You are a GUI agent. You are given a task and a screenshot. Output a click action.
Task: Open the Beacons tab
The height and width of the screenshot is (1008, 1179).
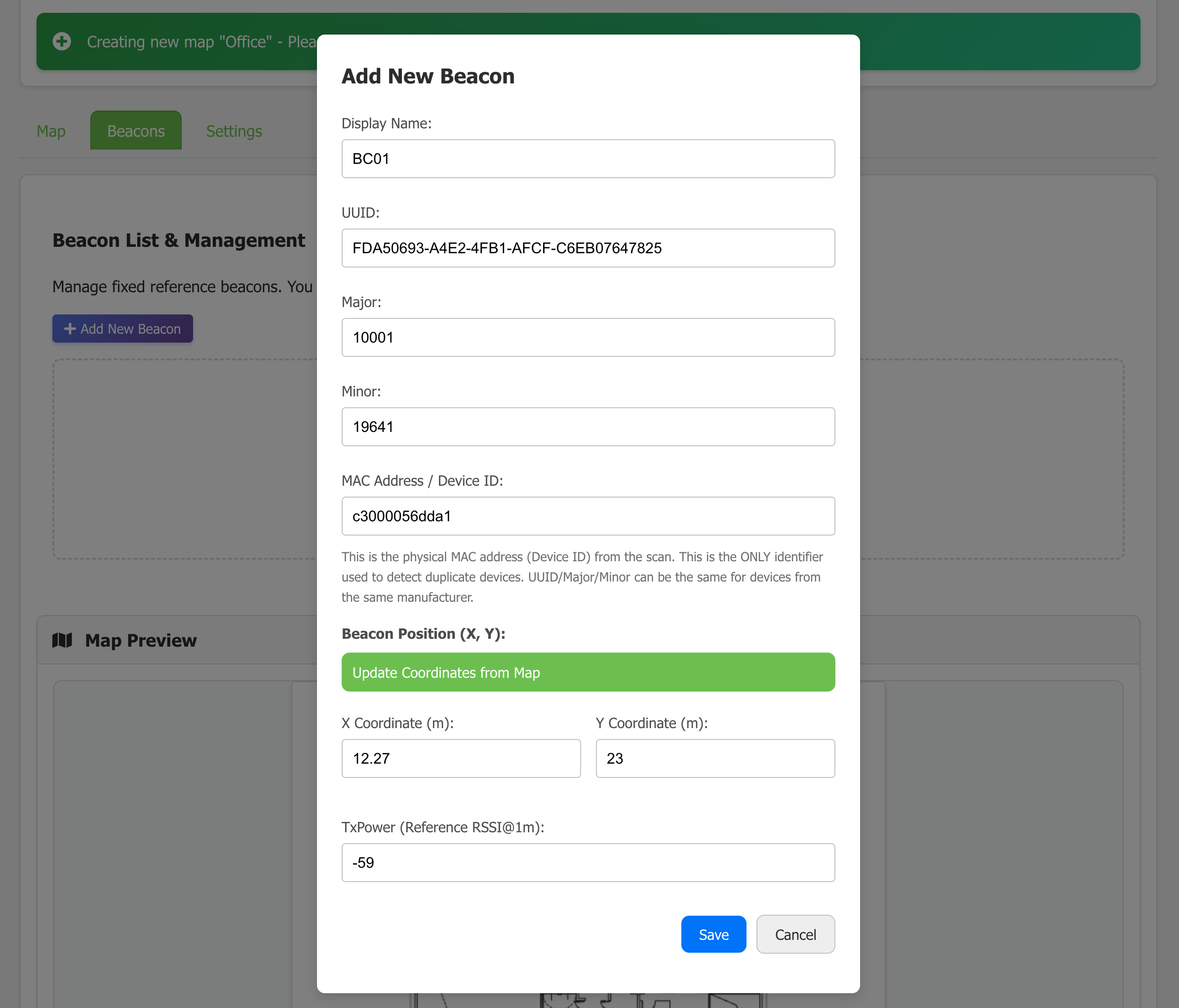point(135,131)
